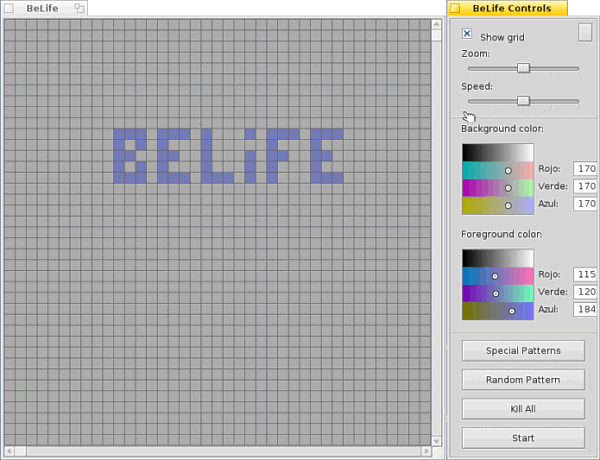Generate a Random Pattern
The height and width of the screenshot is (460, 600).
[523, 380]
